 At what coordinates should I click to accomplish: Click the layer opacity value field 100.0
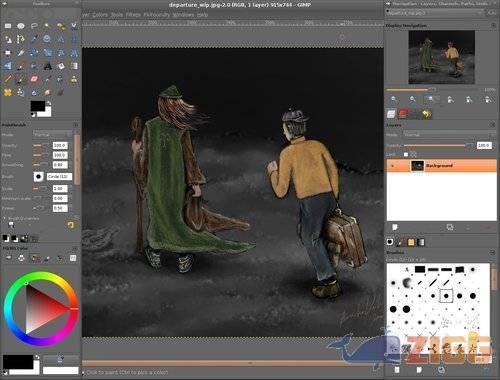coord(484,145)
